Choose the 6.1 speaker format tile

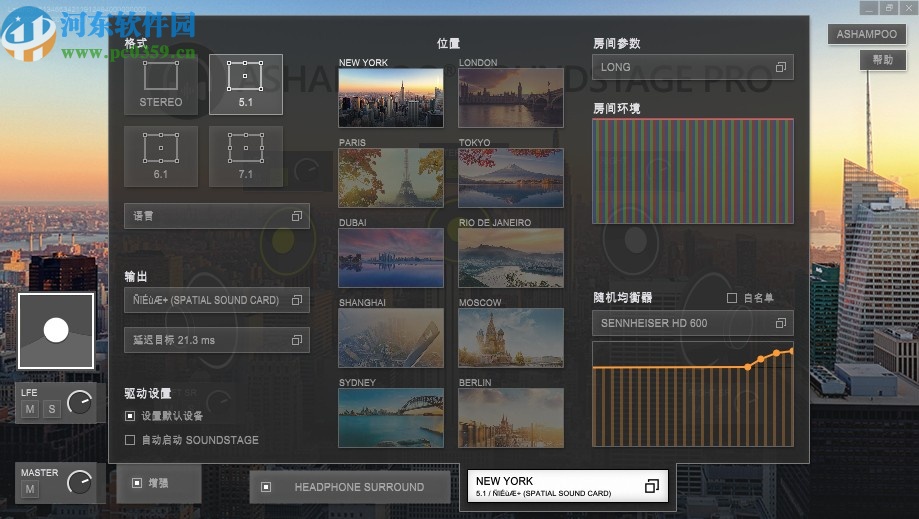[x=161, y=156]
